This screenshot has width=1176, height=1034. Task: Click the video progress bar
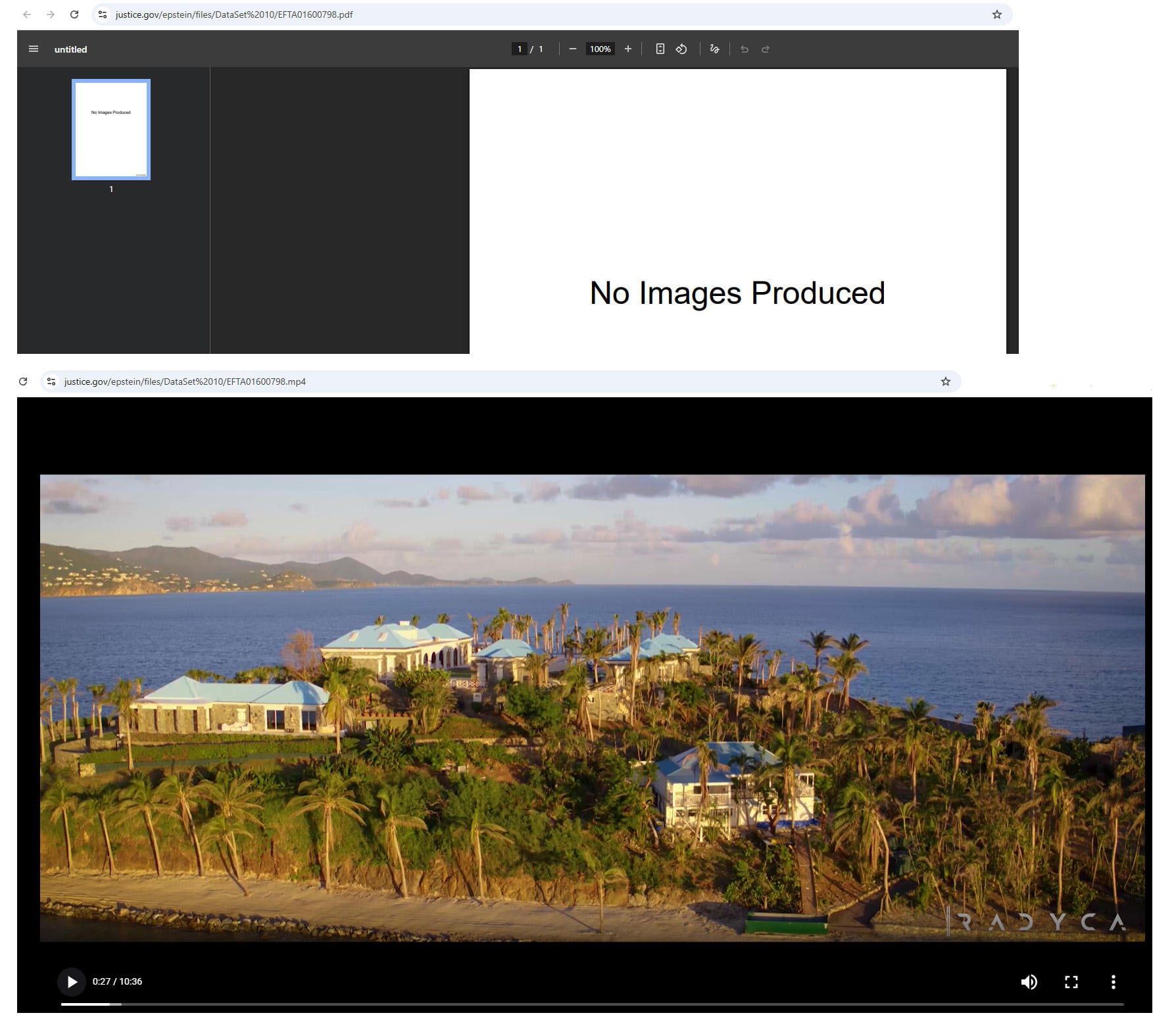point(592,1004)
